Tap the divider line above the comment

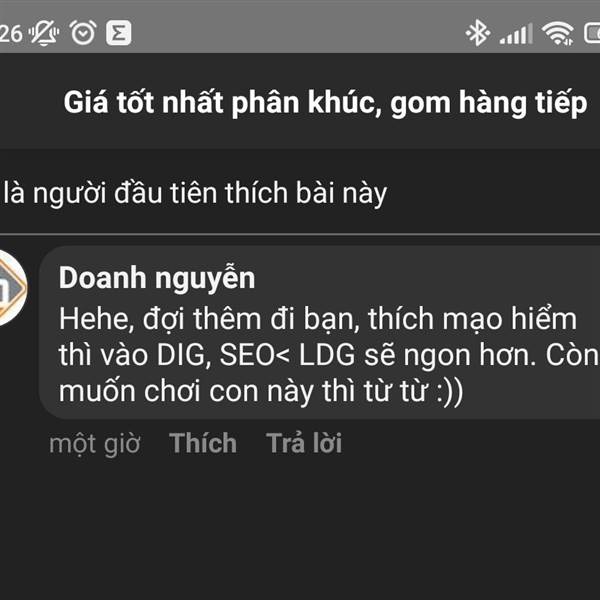coord(300,234)
